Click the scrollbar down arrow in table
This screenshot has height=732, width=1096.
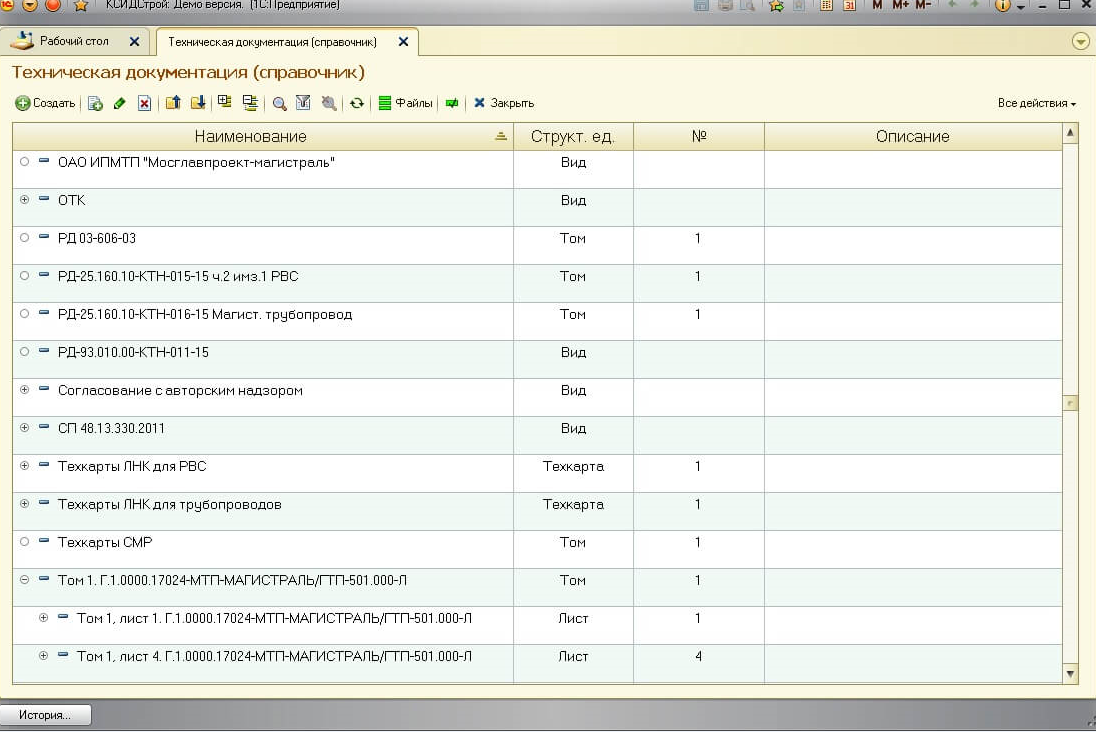[1071, 674]
